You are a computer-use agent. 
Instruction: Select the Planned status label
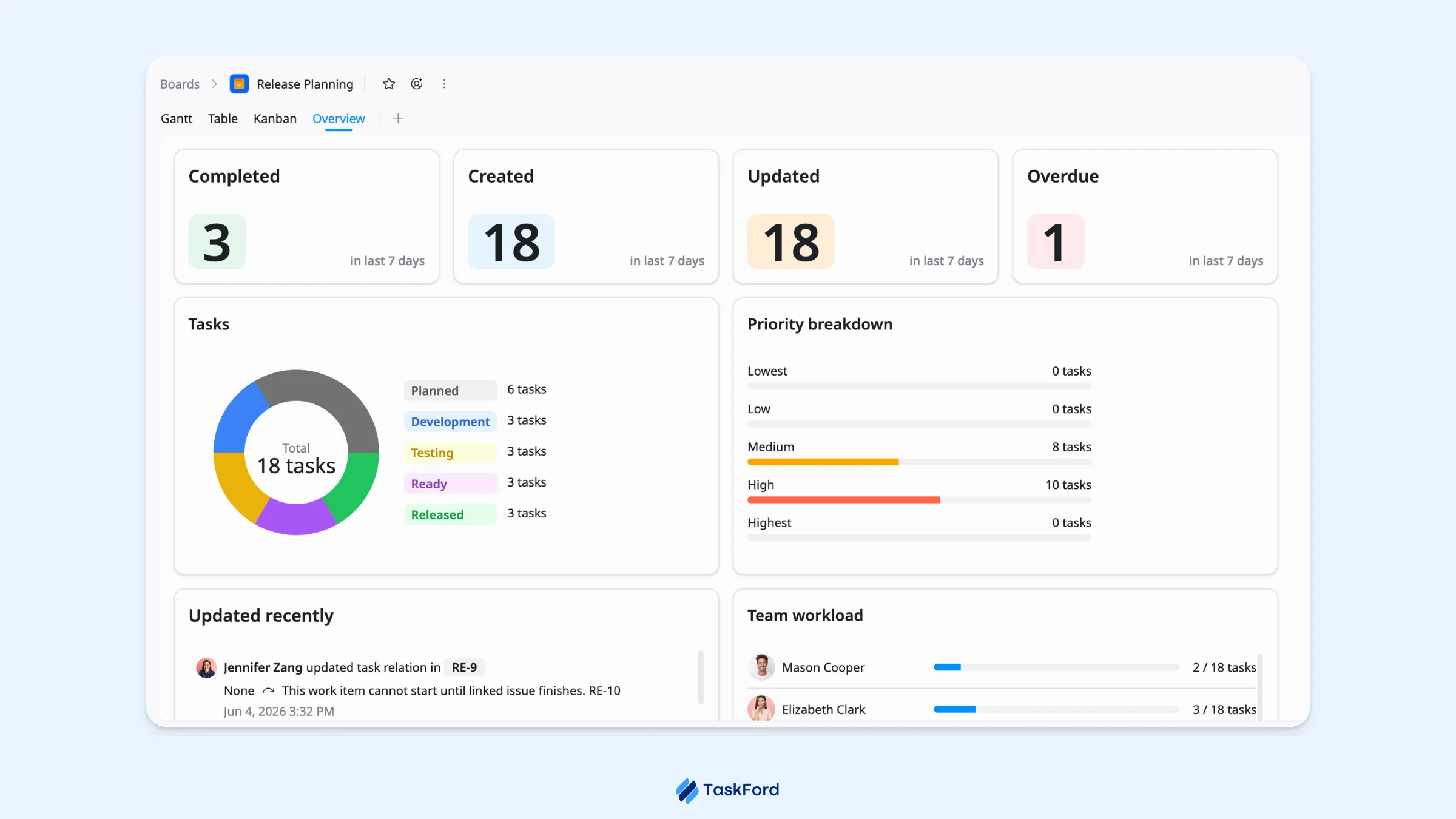point(450,390)
